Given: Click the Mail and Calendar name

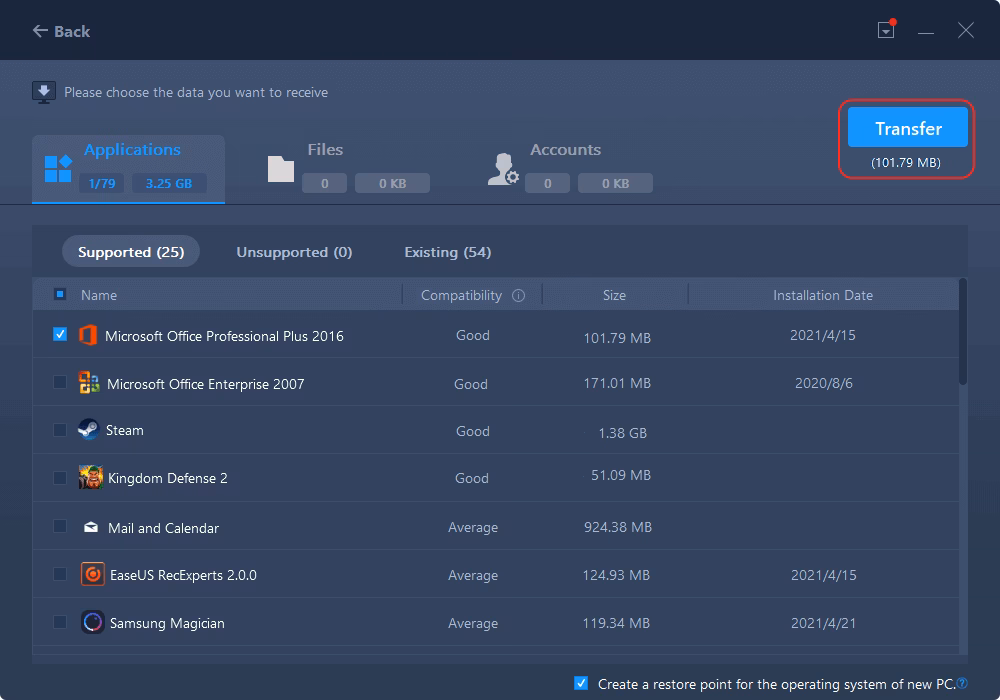Looking at the screenshot, I should pos(163,528).
